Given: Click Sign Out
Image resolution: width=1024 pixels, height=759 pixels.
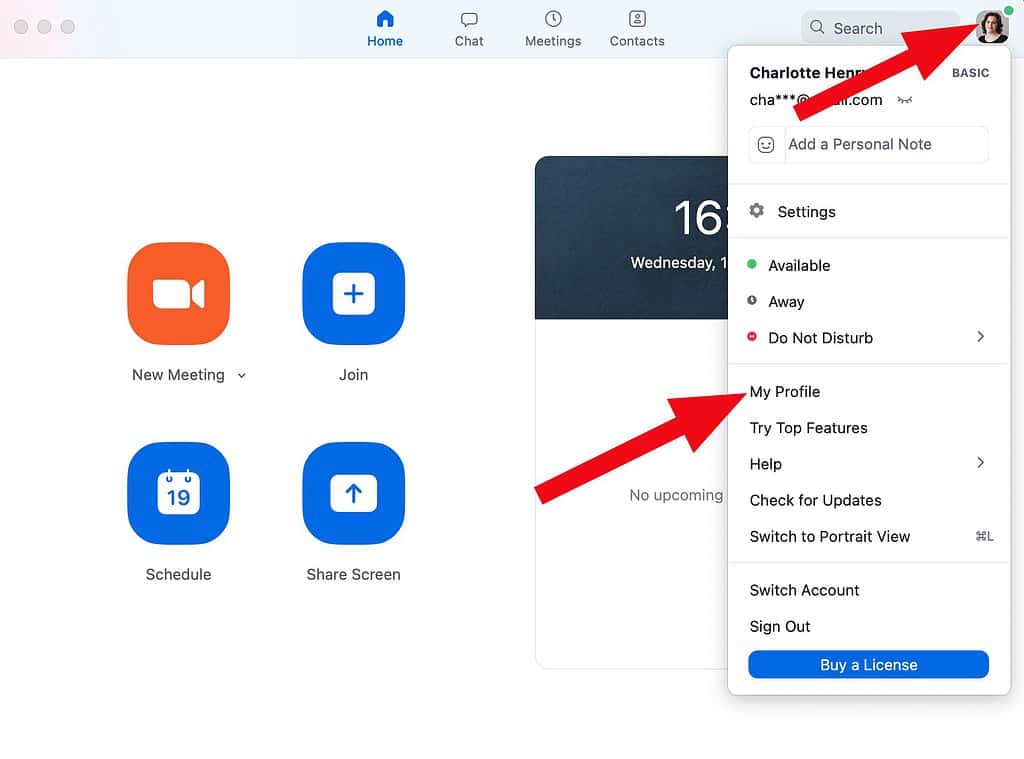Looking at the screenshot, I should (780, 627).
